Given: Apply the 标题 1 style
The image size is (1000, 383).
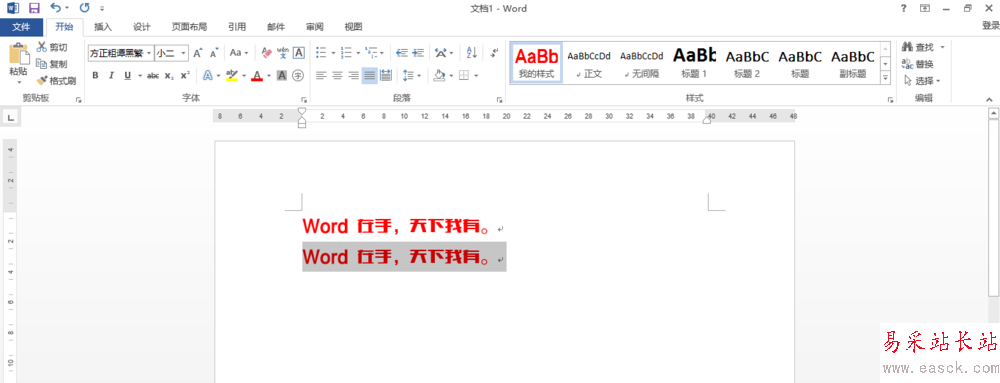Looking at the screenshot, I should (x=695, y=62).
